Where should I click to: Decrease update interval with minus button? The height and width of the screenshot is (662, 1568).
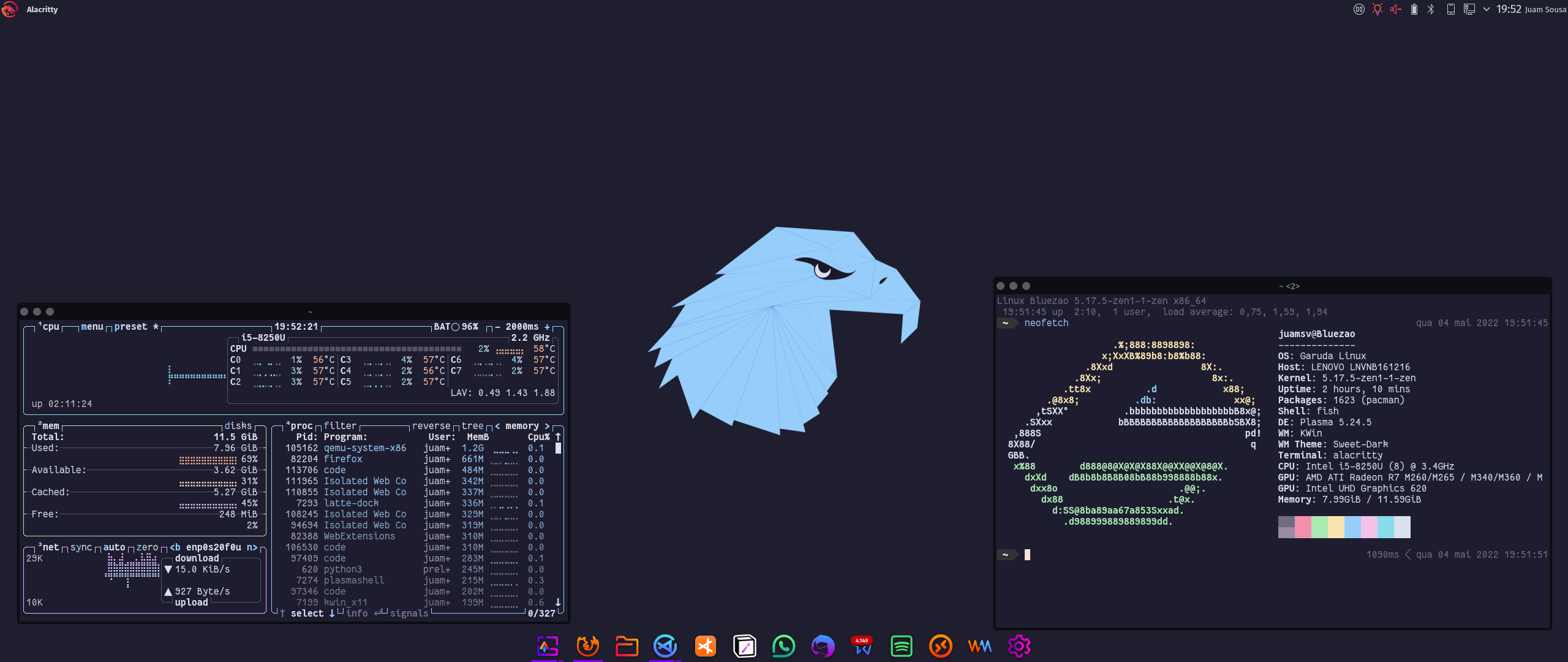(497, 327)
